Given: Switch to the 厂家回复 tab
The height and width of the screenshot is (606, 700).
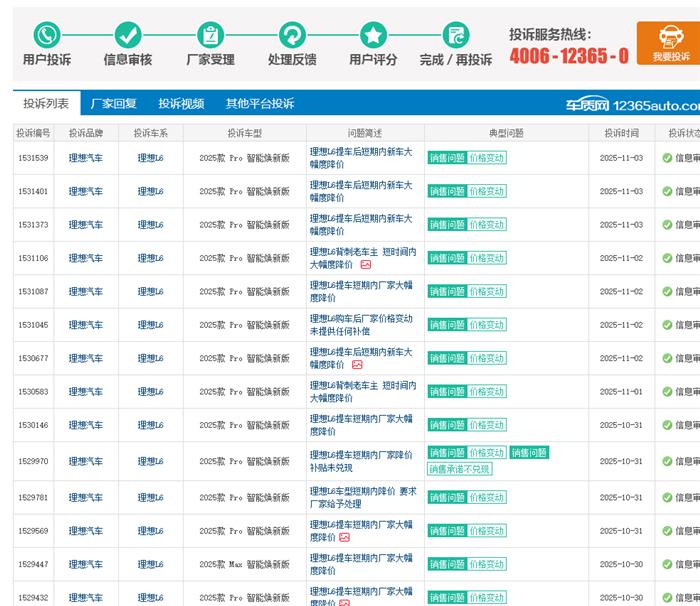Looking at the screenshot, I should (113, 103).
